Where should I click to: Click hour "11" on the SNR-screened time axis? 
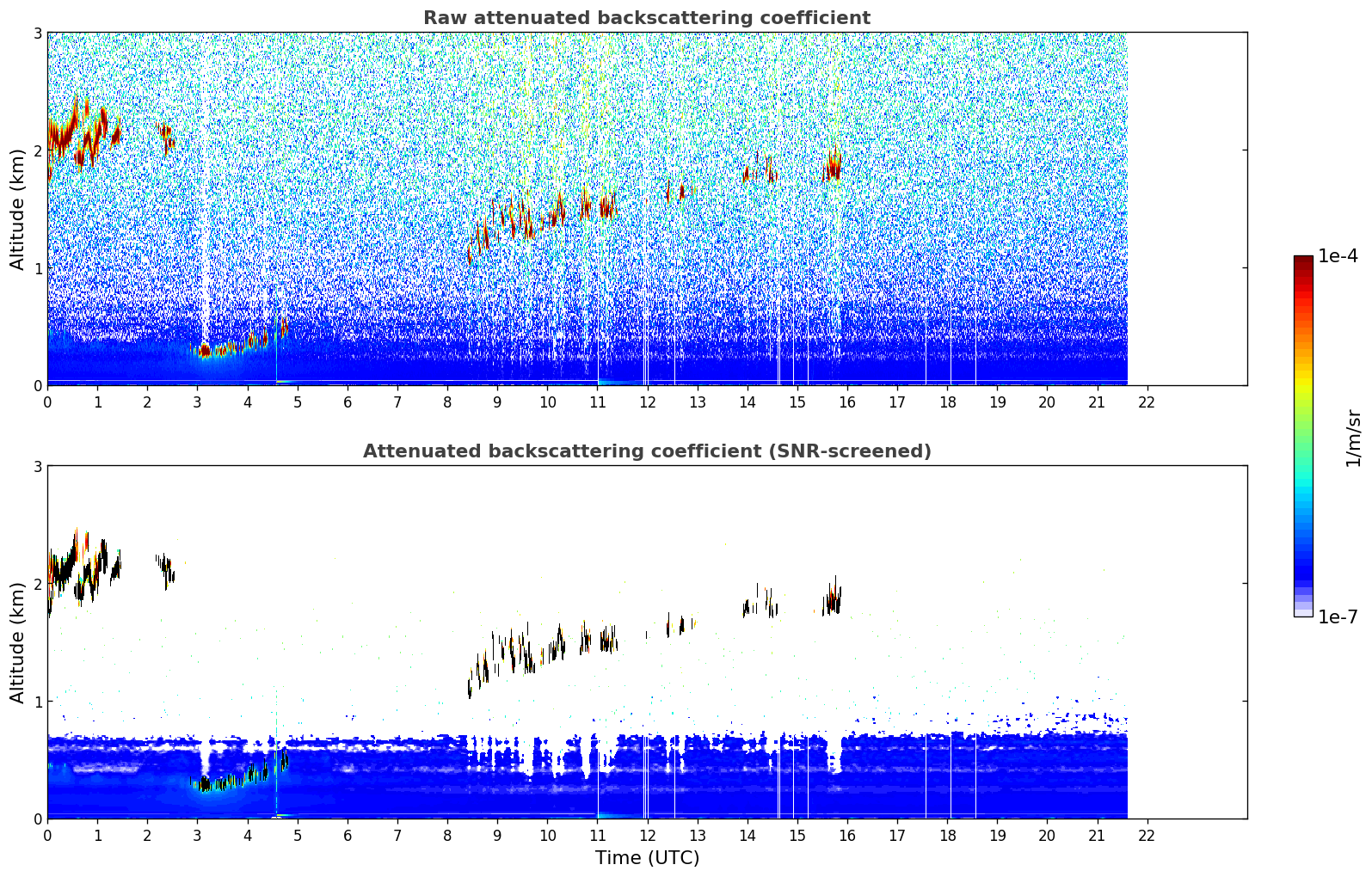coord(597,835)
